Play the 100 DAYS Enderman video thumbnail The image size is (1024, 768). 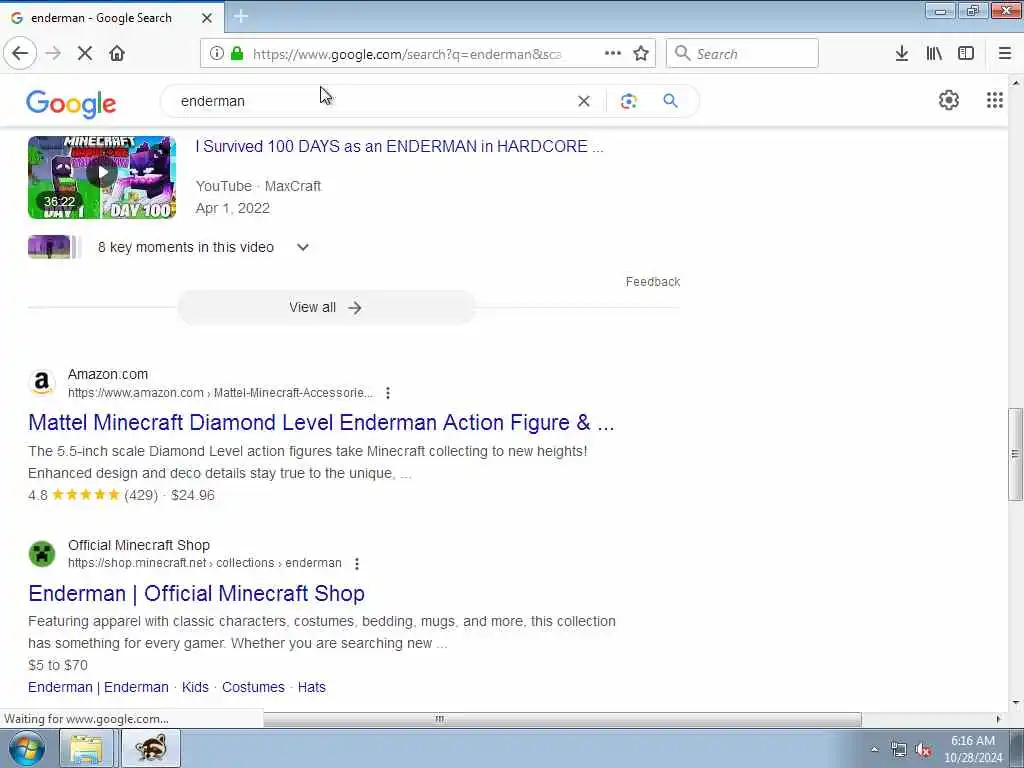[102, 177]
